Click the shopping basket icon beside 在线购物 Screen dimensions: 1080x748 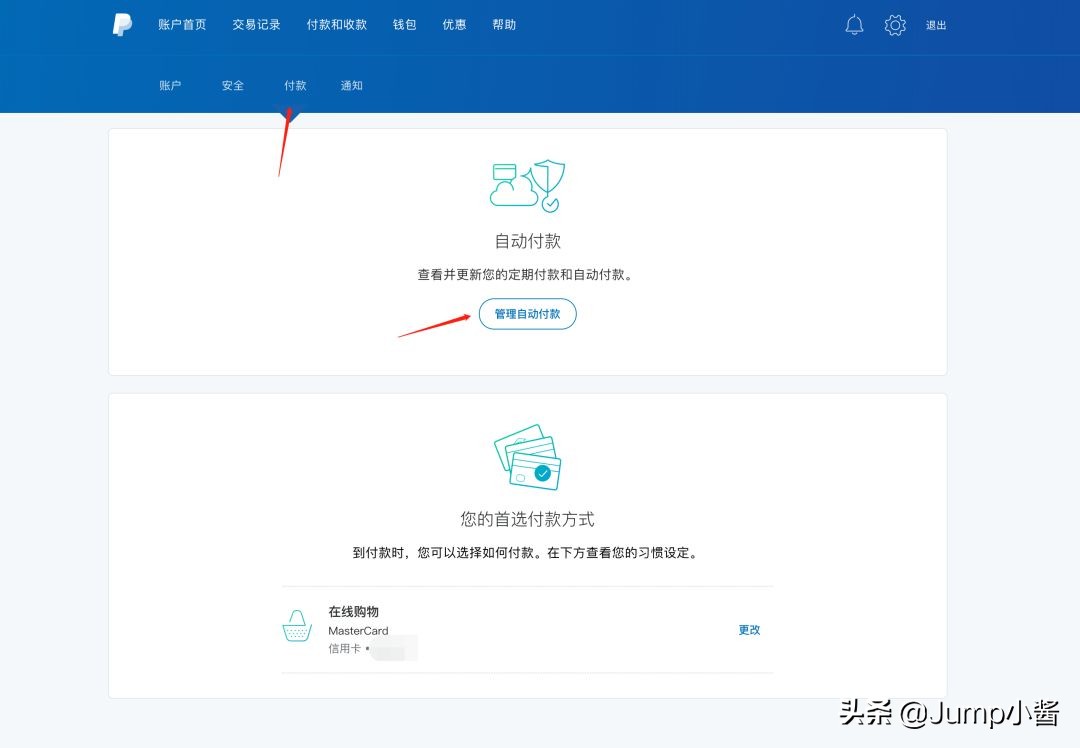296,626
